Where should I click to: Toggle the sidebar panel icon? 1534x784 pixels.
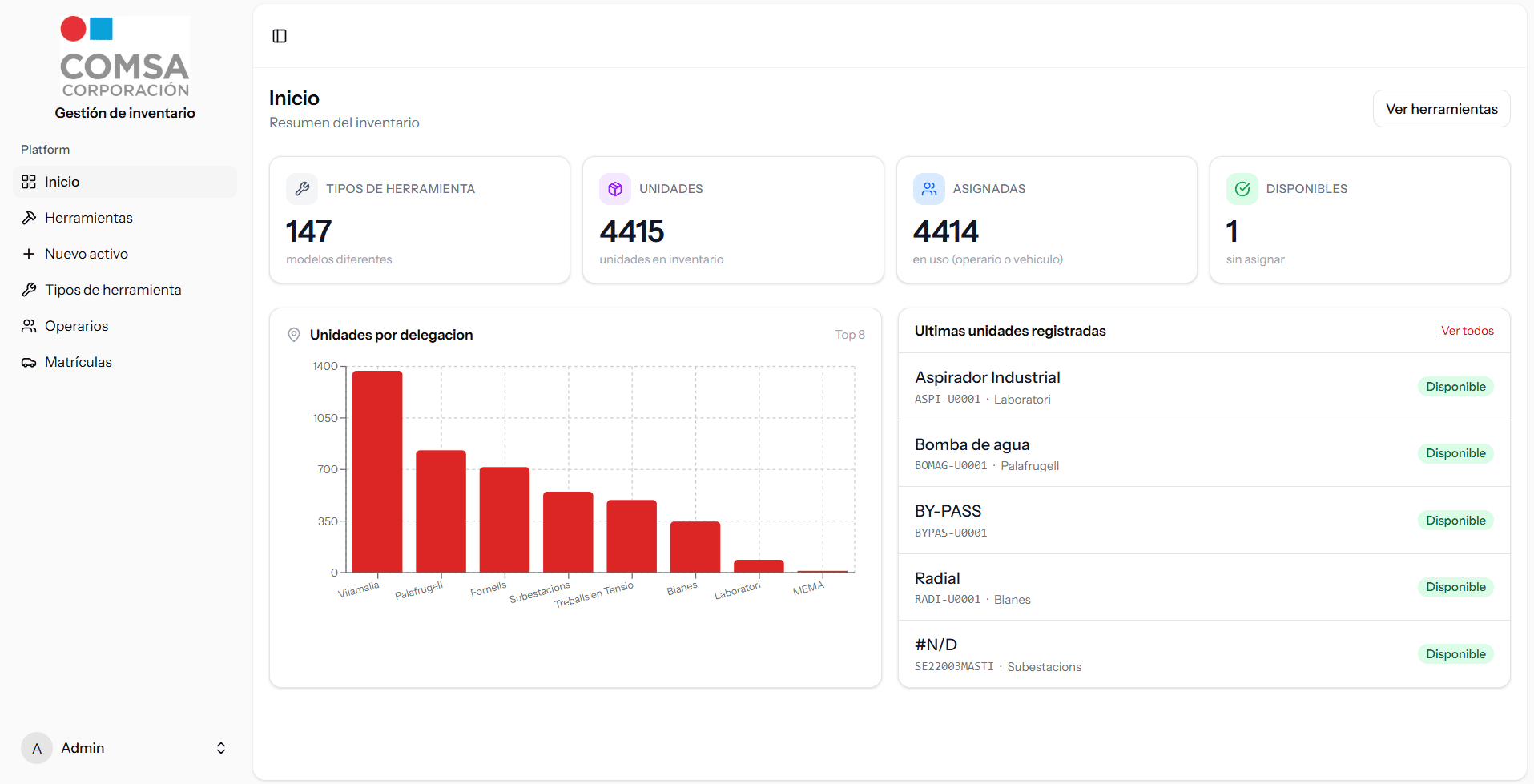click(x=280, y=36)
